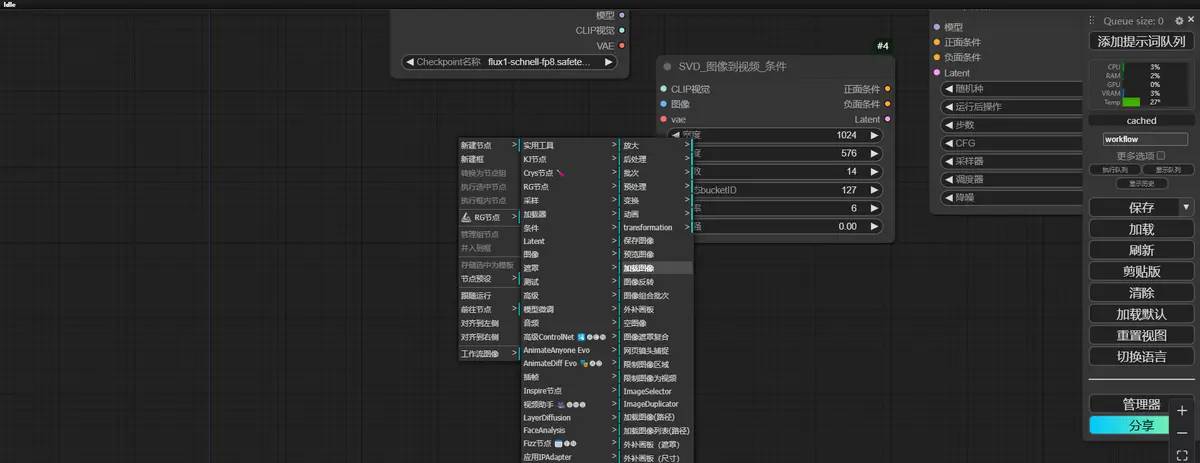This screenshot has width=1200, height=463.
Task: Increase the 0.00 value with right arrow
Action: [873, 227]
